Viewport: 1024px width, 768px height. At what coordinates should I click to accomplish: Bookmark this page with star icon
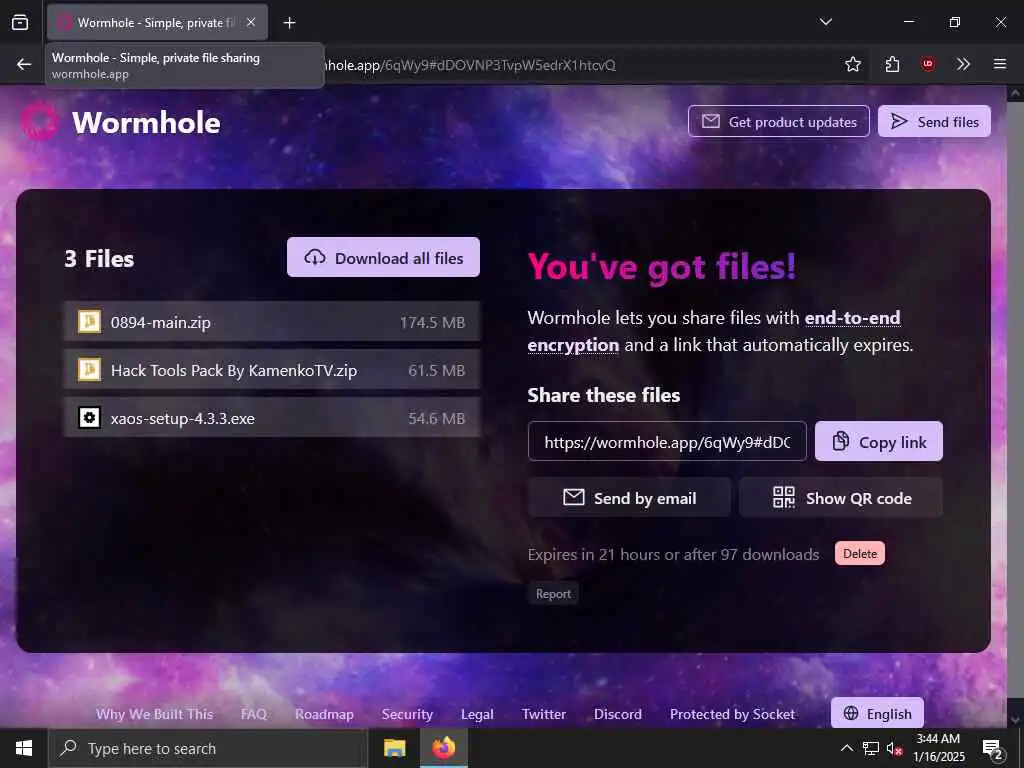pyautogui.click(x=852, y=64)
